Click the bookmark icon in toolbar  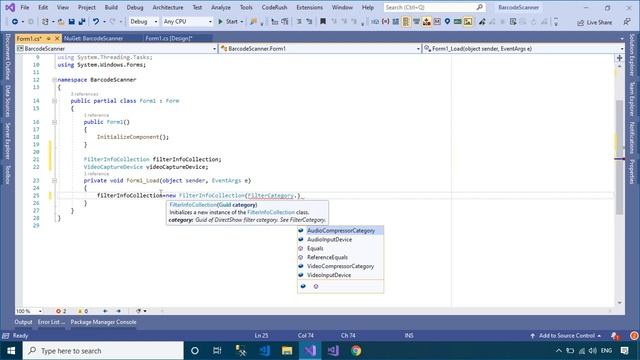click(x=323, y=22)
